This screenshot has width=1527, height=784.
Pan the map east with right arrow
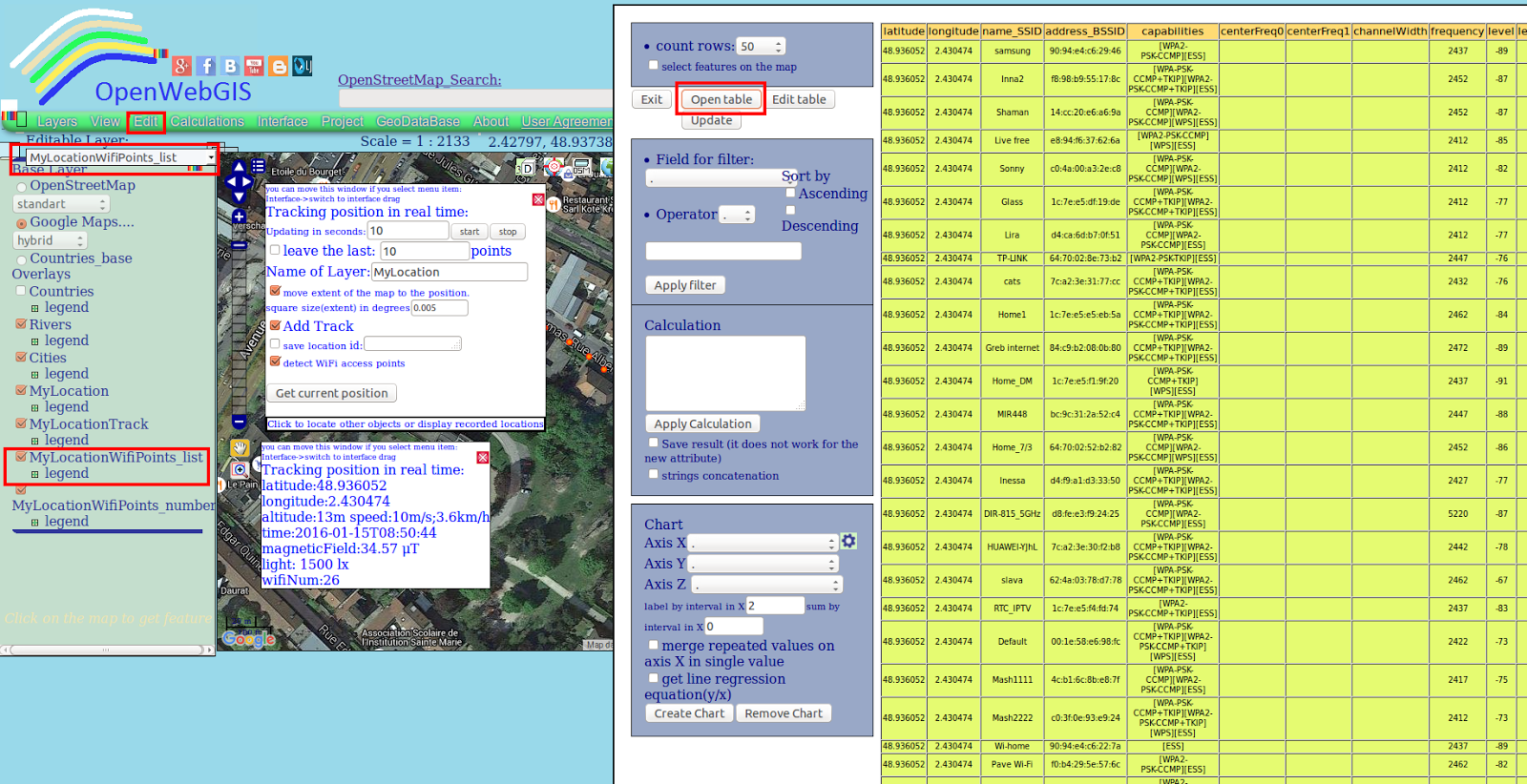click(x=249, y=182)
